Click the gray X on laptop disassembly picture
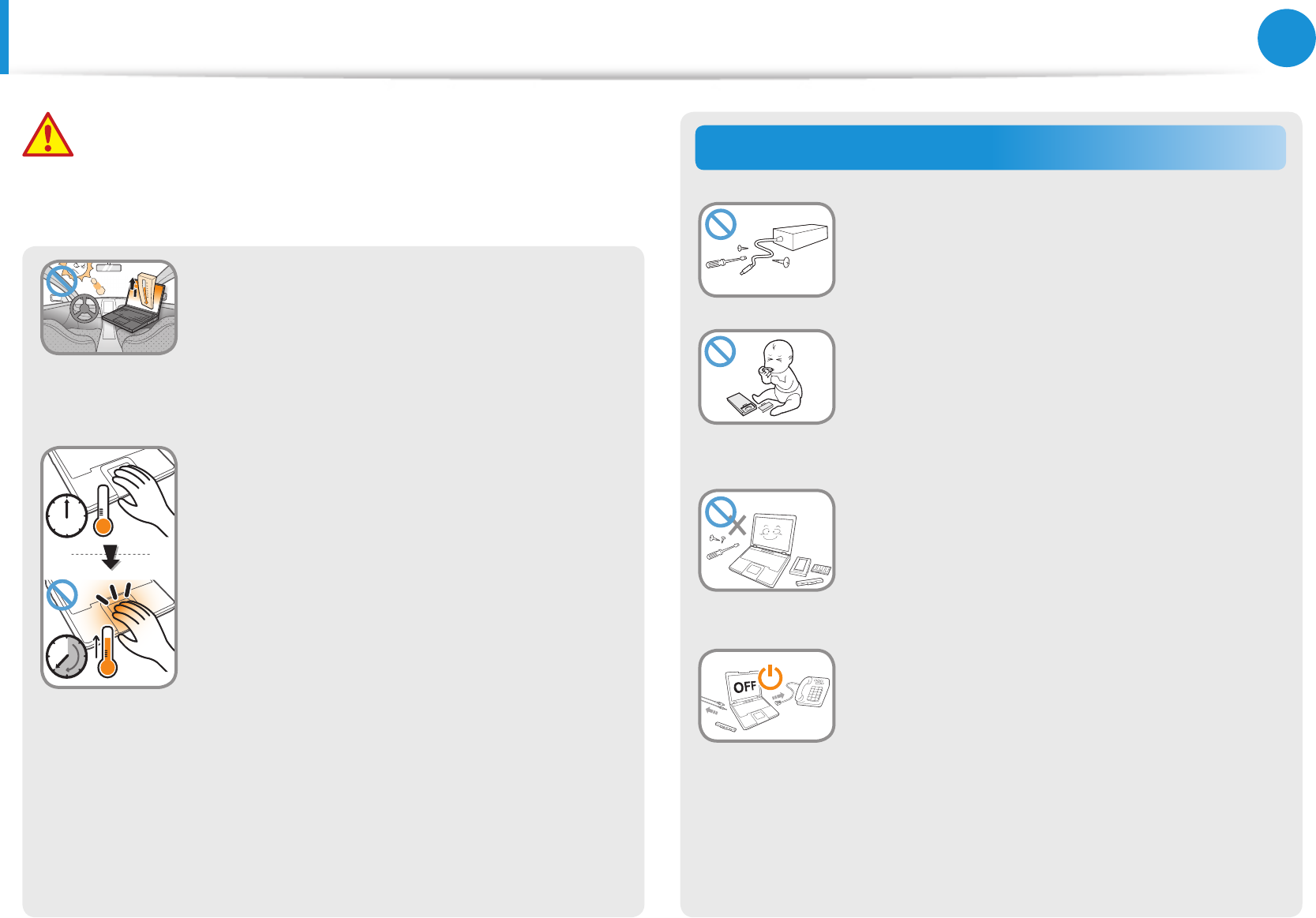 pos(737,526)
